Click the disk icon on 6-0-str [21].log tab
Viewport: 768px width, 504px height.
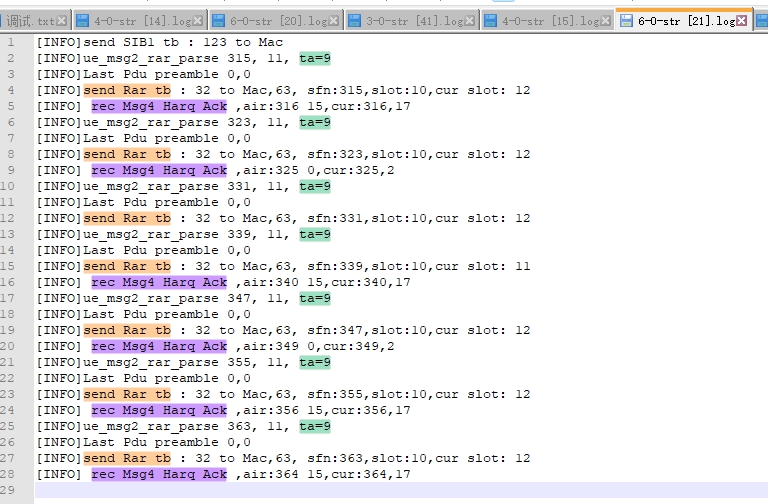(627, 21)
